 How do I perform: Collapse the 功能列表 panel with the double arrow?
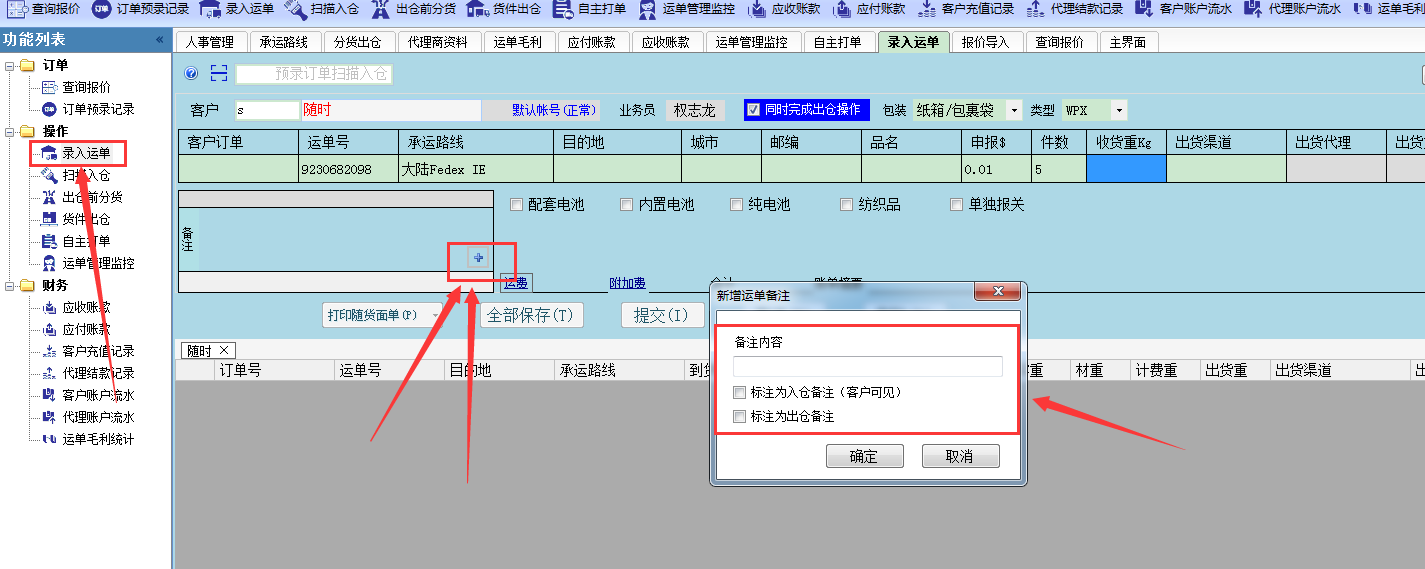(160, 40)
